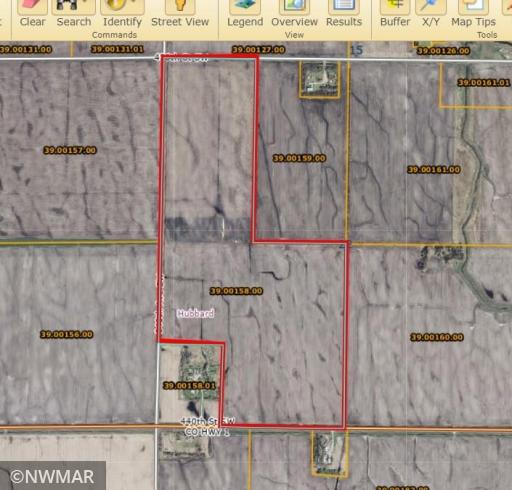The image size is (512, 490).
Task: Open the Results panel
Action: coord(344,13)
